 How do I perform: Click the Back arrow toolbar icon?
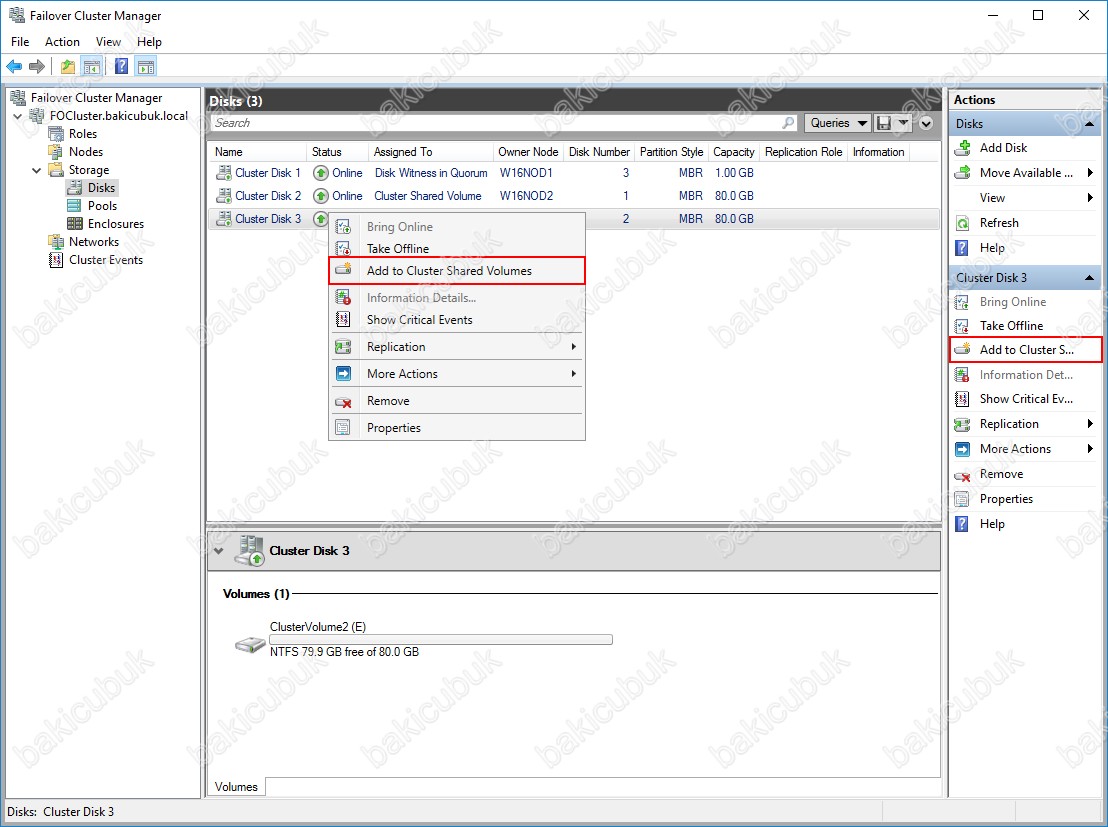tap(13, 66)
